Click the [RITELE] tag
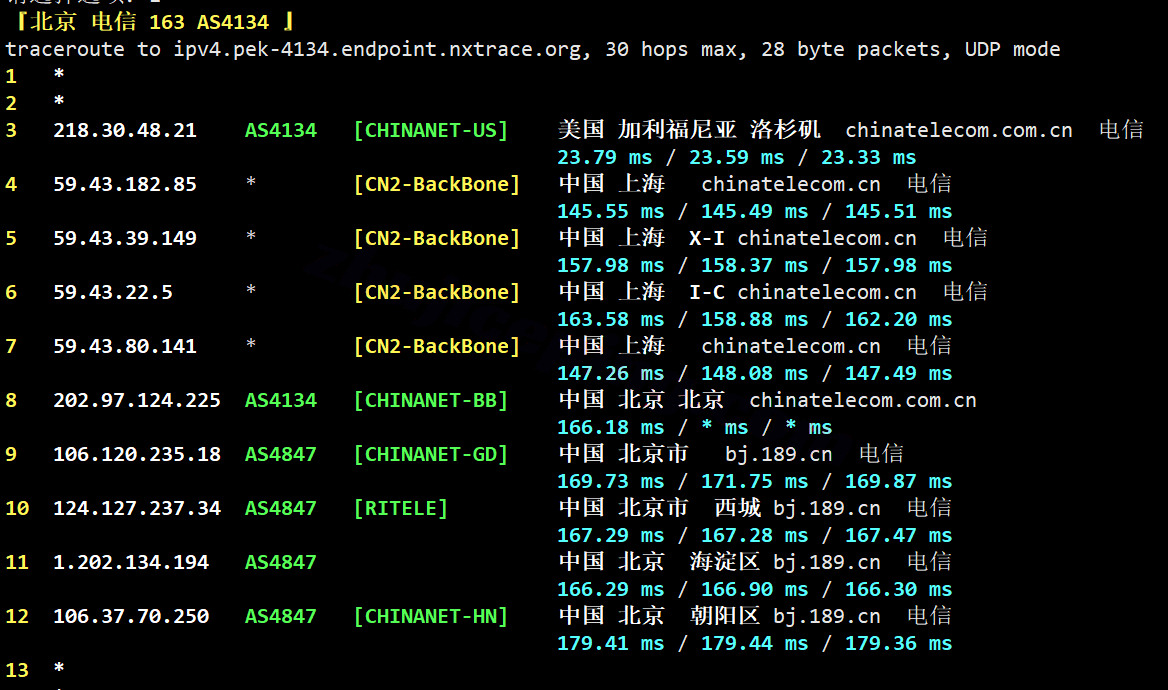This screenshot has height=690, width=1168. pos(401,508)
